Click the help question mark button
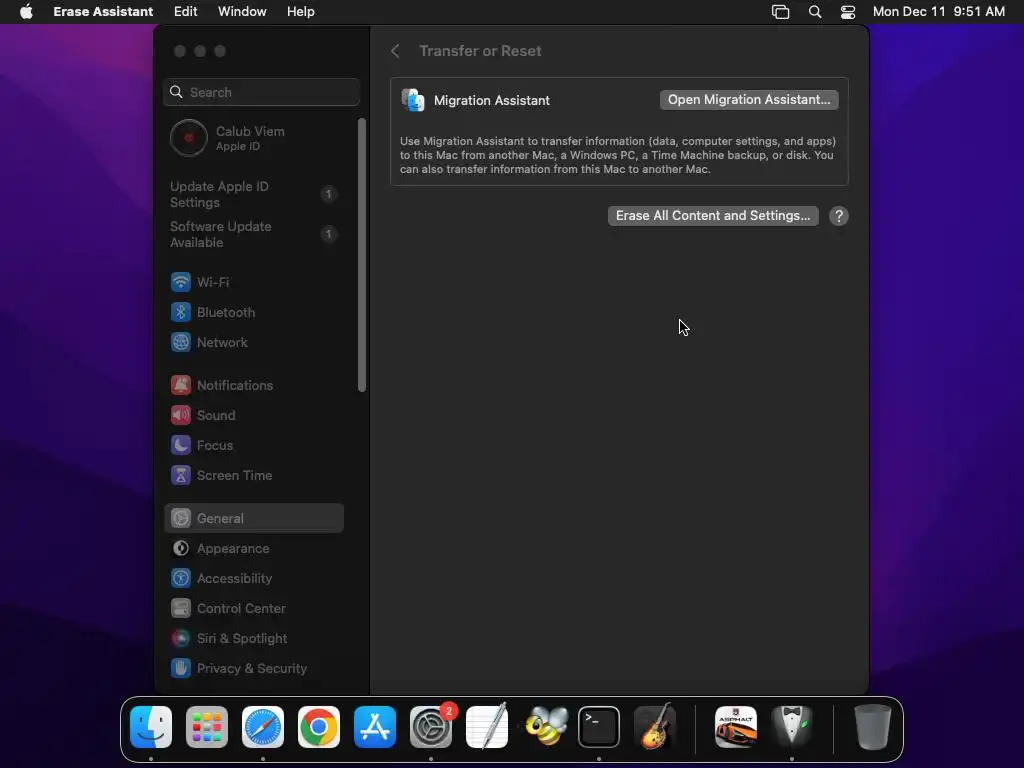Screen dimensions: 1024x768 pos(839,216)
